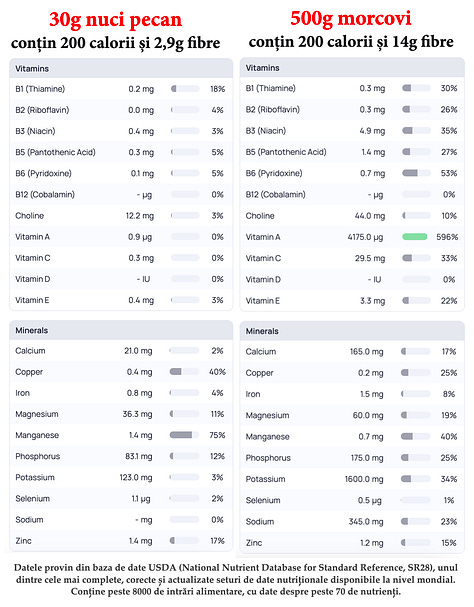Select the Vitamin C 29.5 mg value for carrots
Screen dimensions: 474x607
pos(370,258)
